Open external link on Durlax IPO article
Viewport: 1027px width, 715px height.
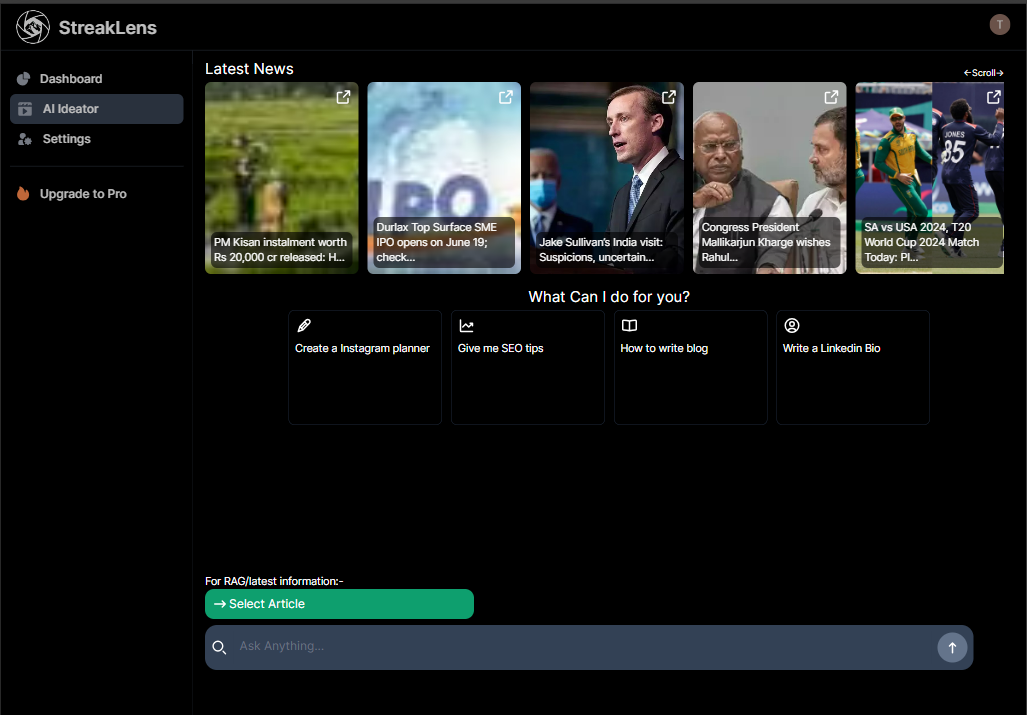click(506, 97)
